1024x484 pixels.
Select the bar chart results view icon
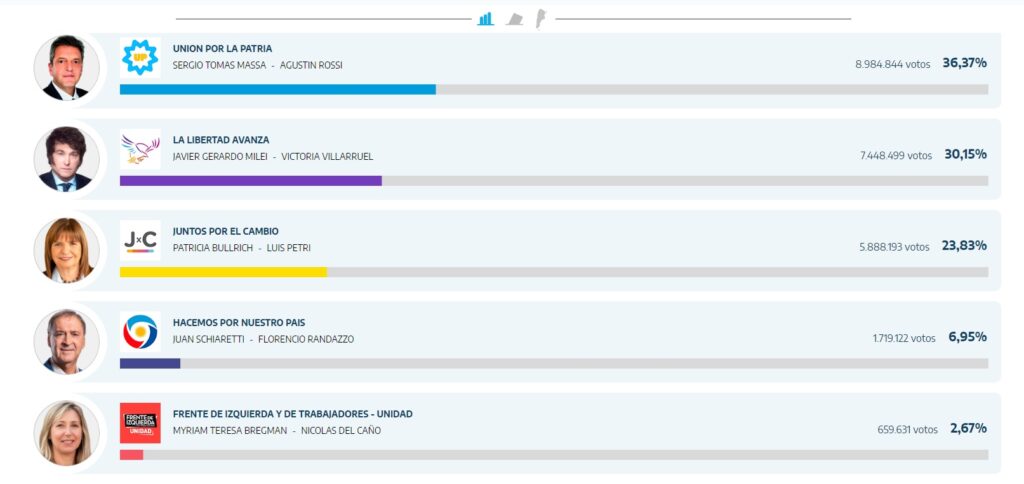[486, 18]
